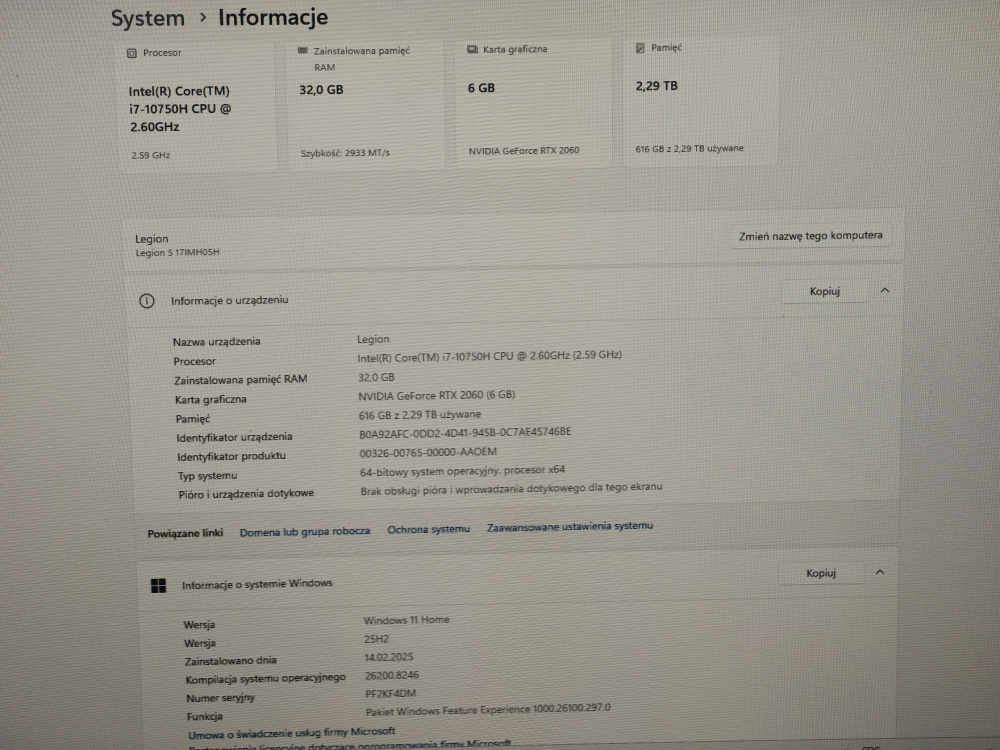Click the Pamięć storage drive icon

pos(640,47)
